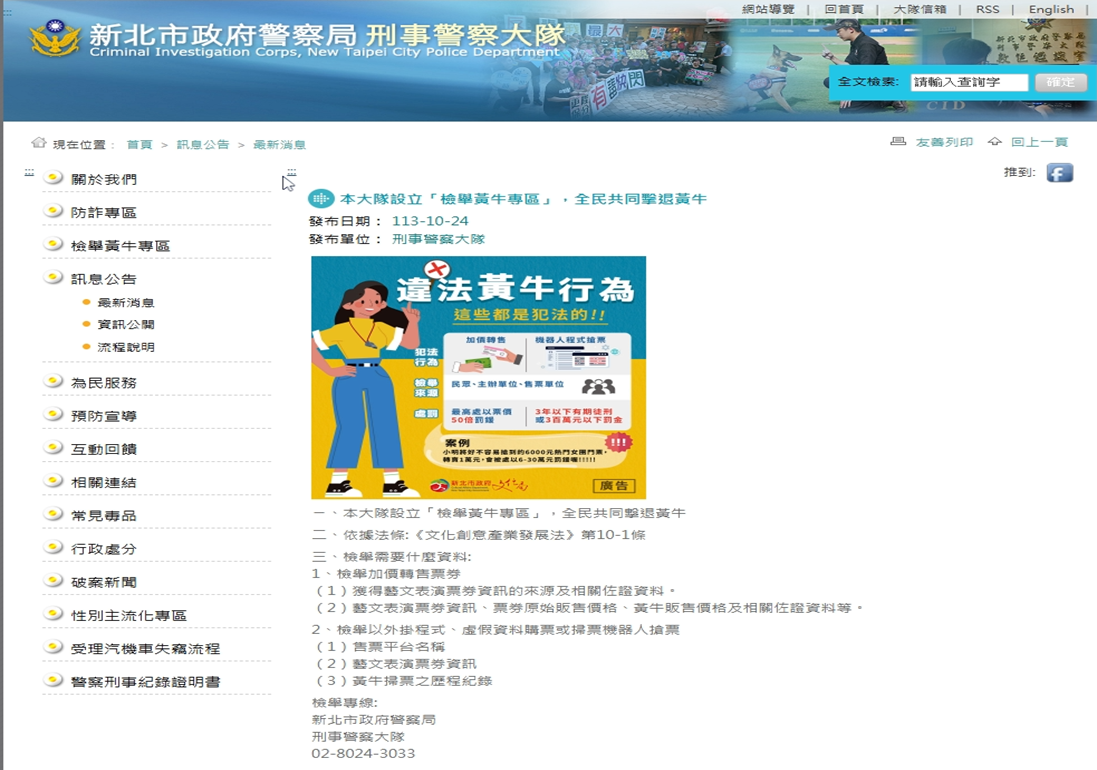
Task: Click the back arrow icon for 回上一頁
Action: coord(994,142)
